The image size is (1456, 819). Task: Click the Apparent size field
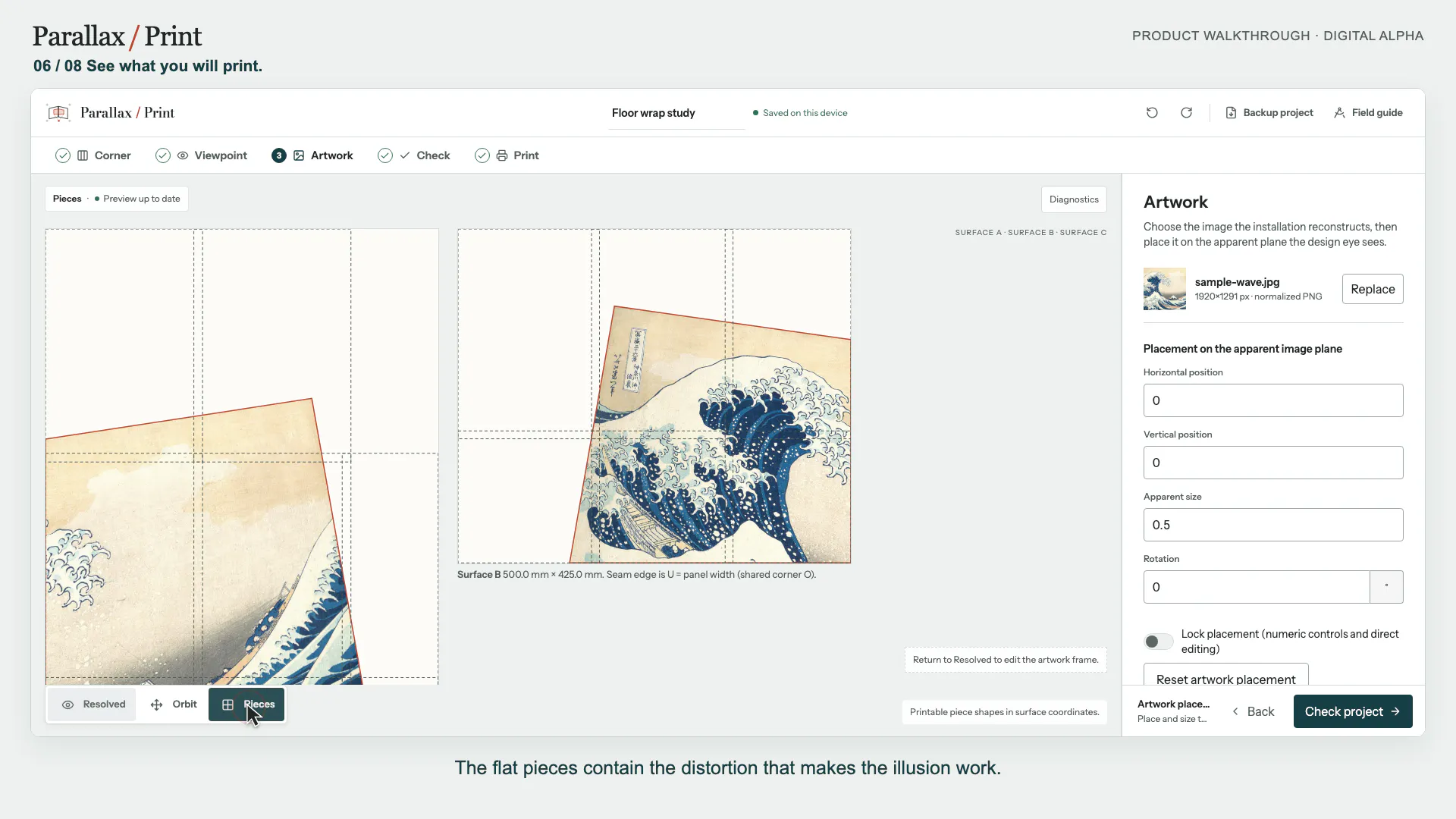(1273, 525)
